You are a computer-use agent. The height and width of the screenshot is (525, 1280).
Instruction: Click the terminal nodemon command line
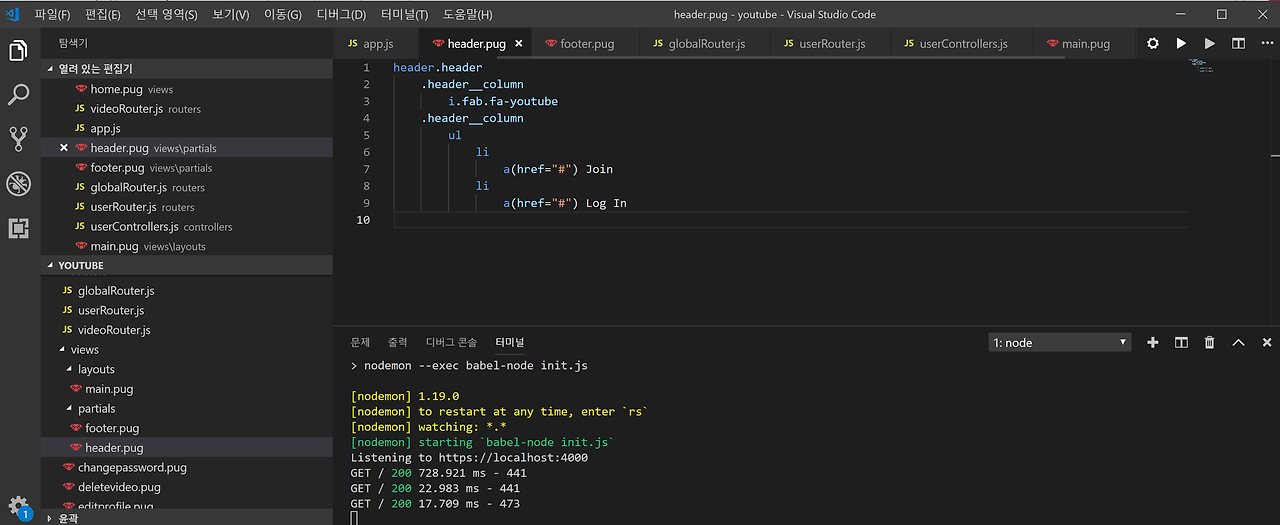(469, 366)
